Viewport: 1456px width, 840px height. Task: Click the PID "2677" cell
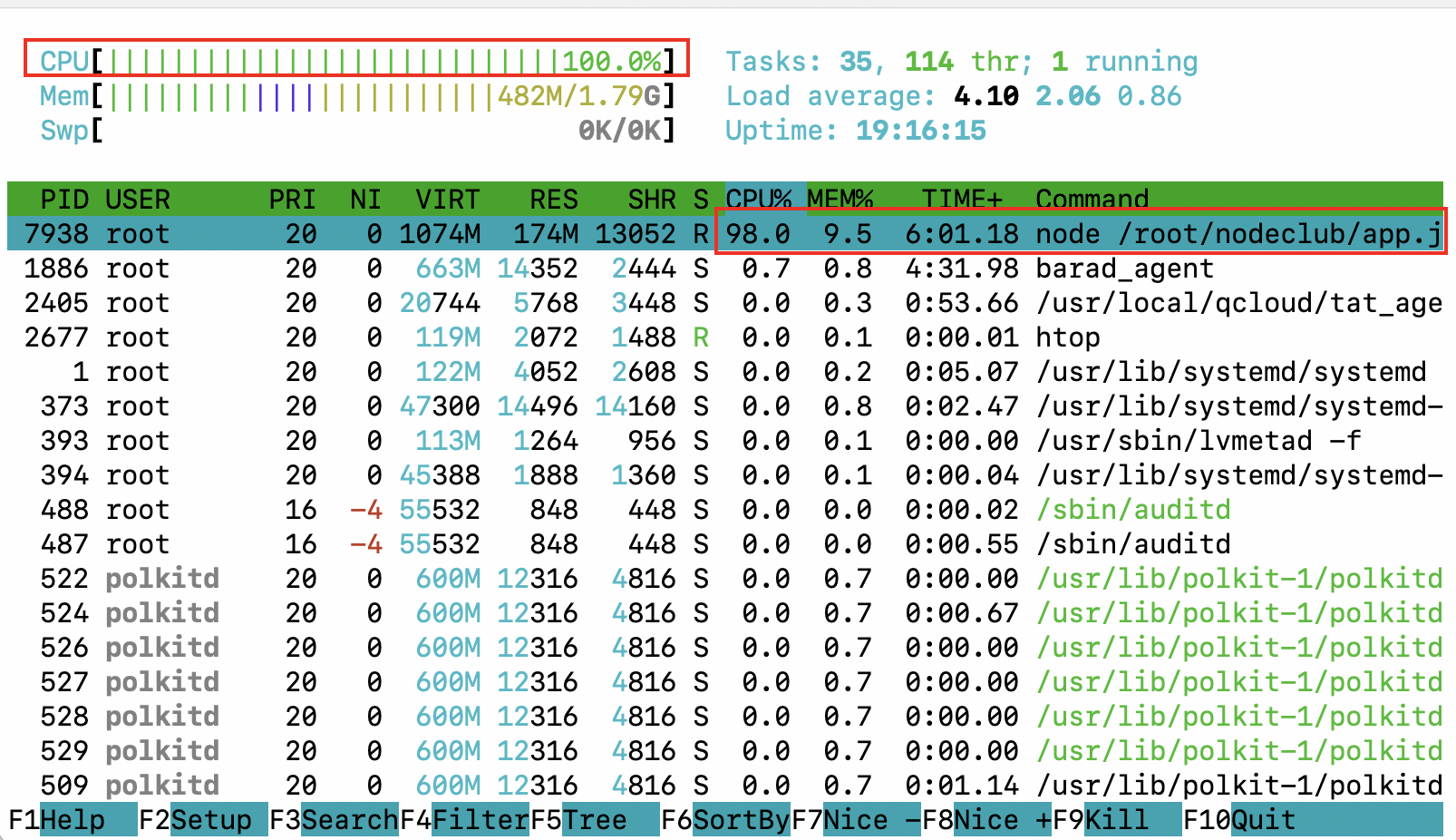[56, 337]
